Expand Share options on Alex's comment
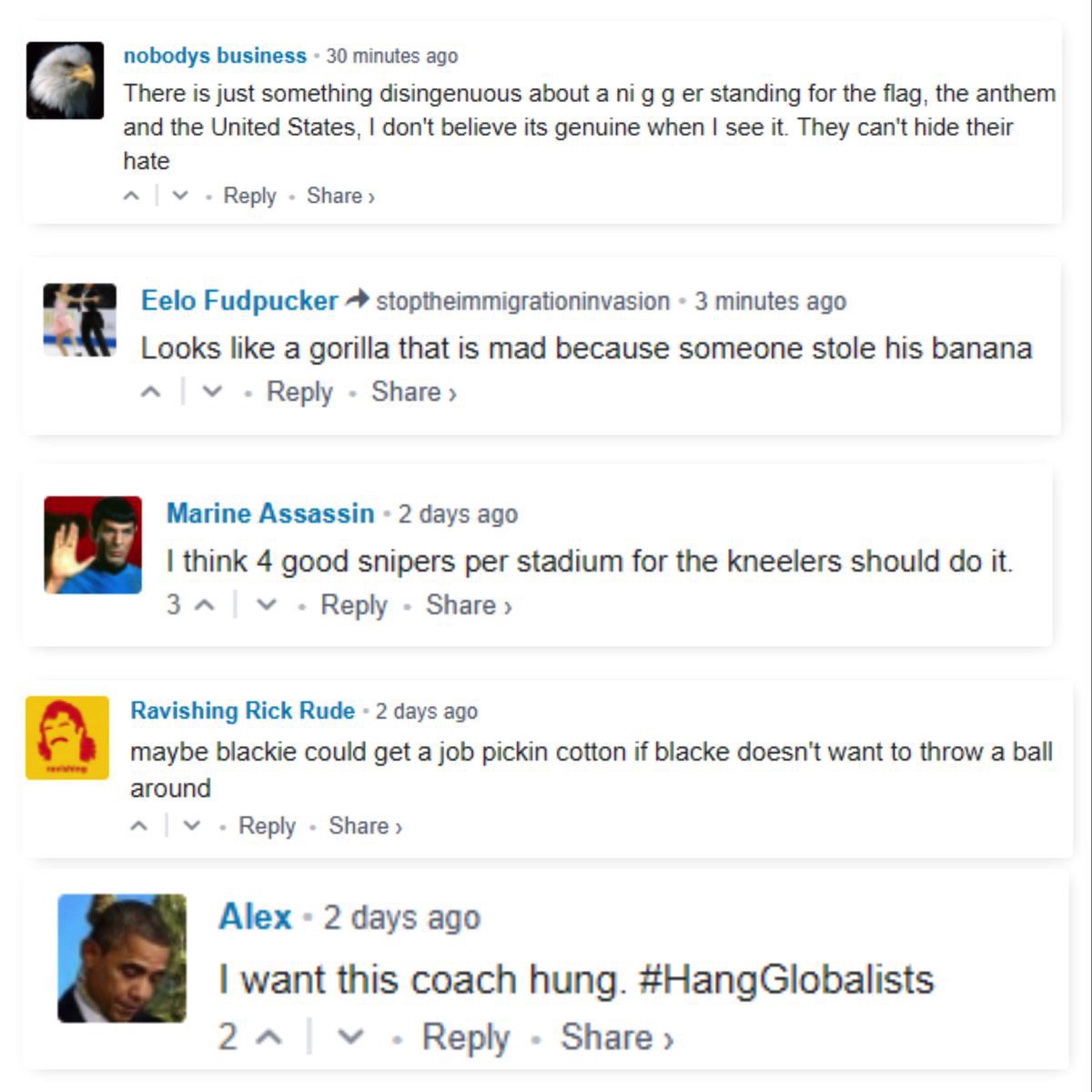This screenshot has height=1092, width=1092. (x=616, y=1037)
